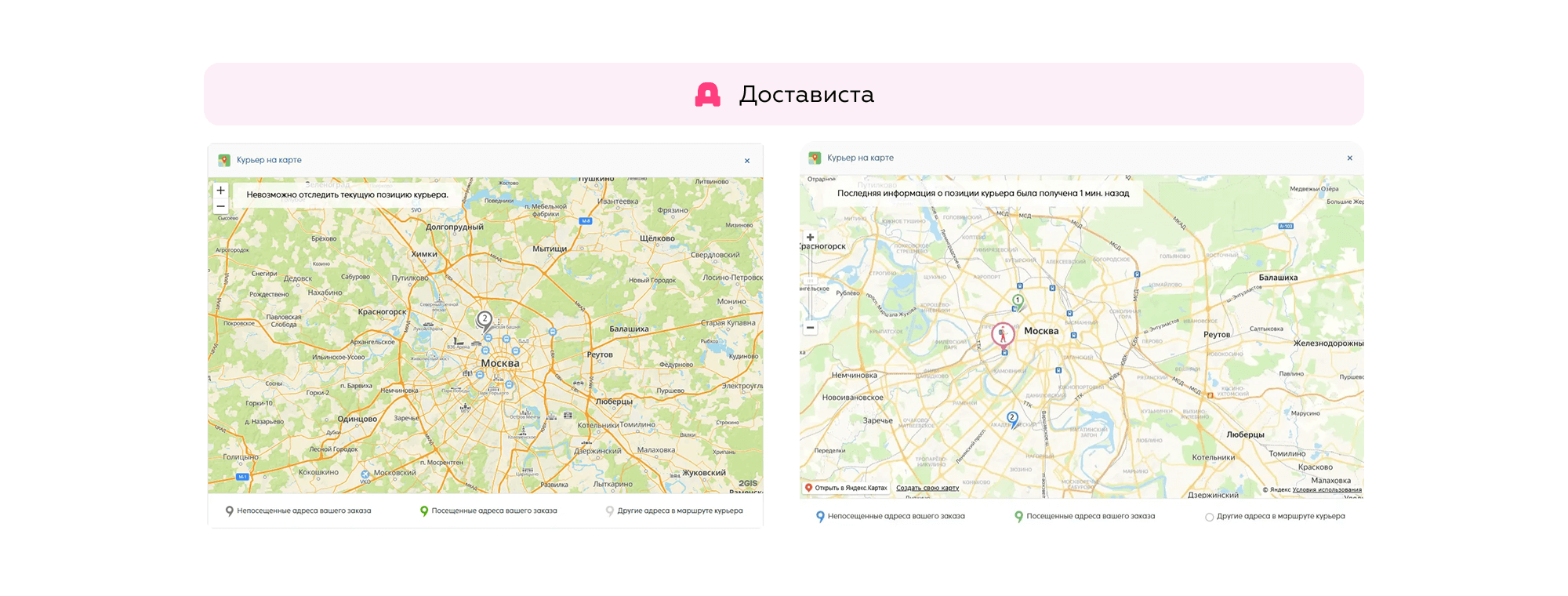Screen dimensions: 1568x596
Task: Follow the Создать свою карту link
Action: (927, 488)
